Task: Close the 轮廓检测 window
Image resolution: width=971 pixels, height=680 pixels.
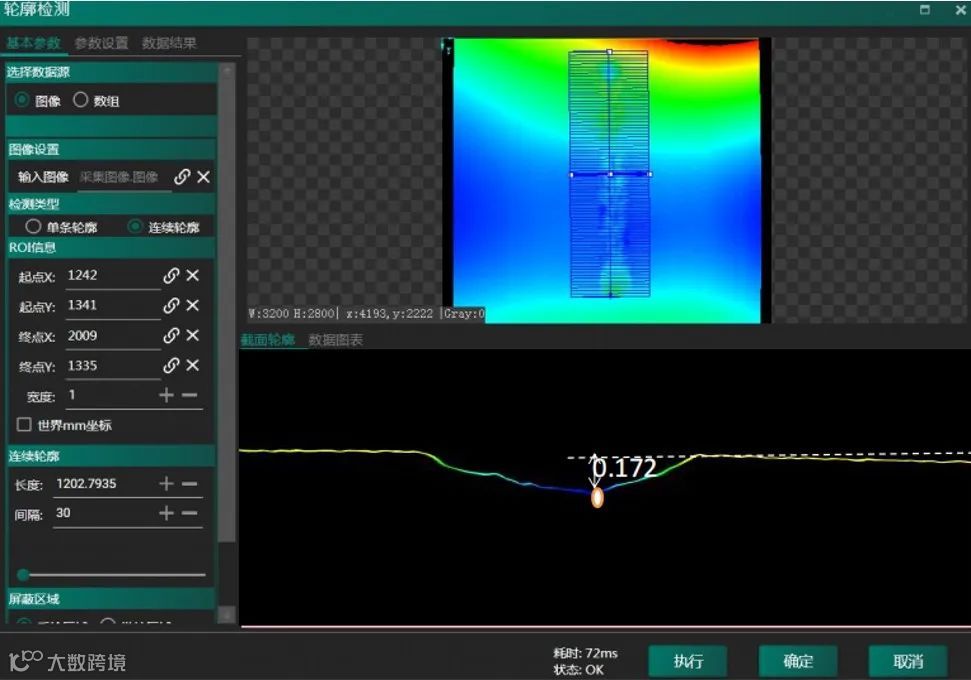Action: [960, 10]
